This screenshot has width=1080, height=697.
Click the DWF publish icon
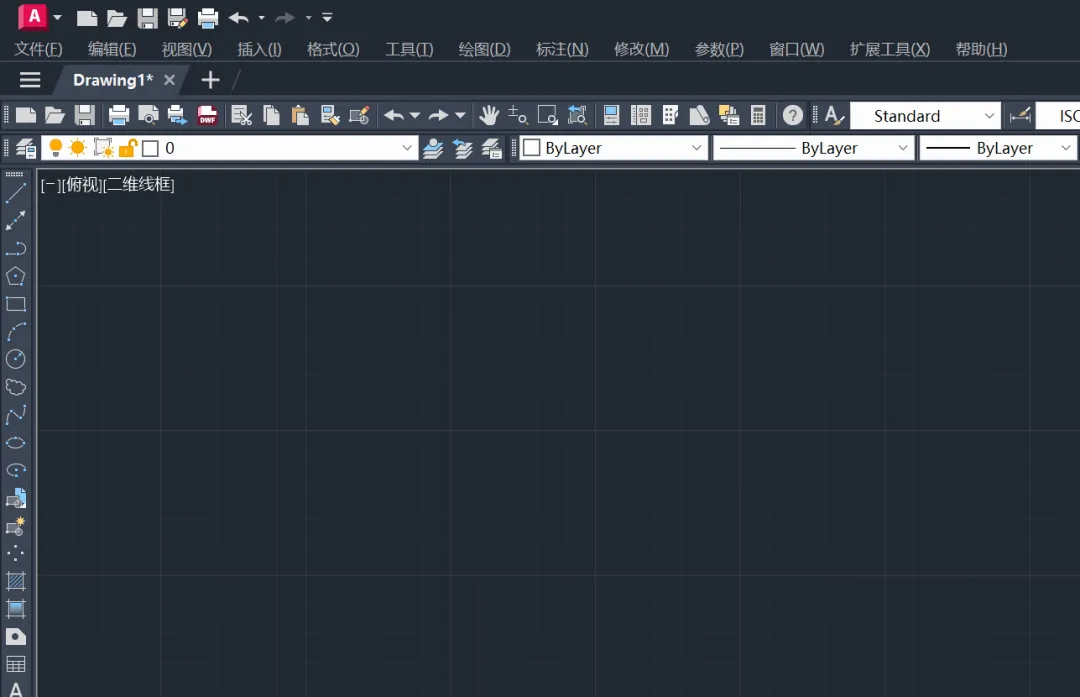click(x=207, y=115)
